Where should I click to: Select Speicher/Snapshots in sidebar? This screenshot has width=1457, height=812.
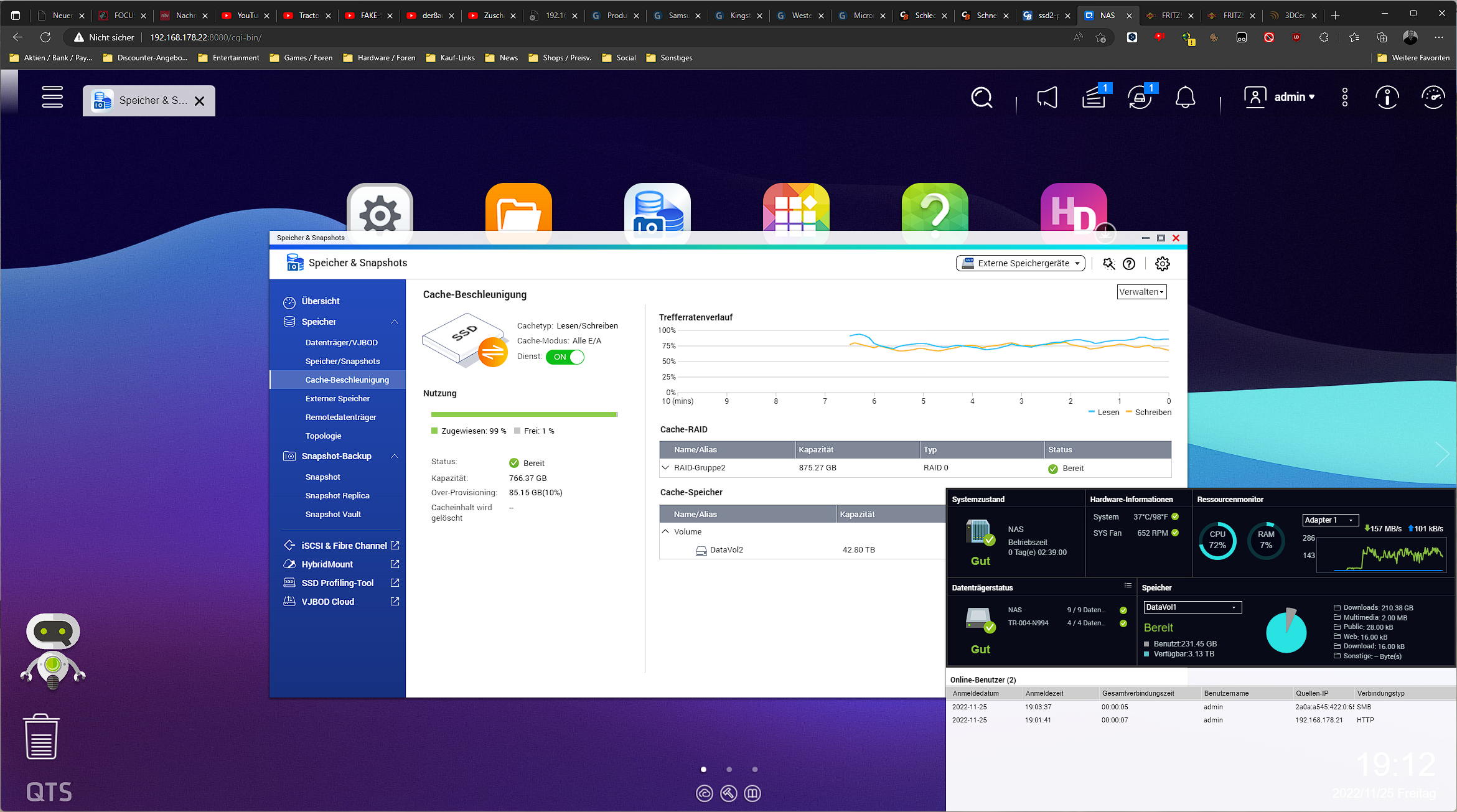point(342,362)
